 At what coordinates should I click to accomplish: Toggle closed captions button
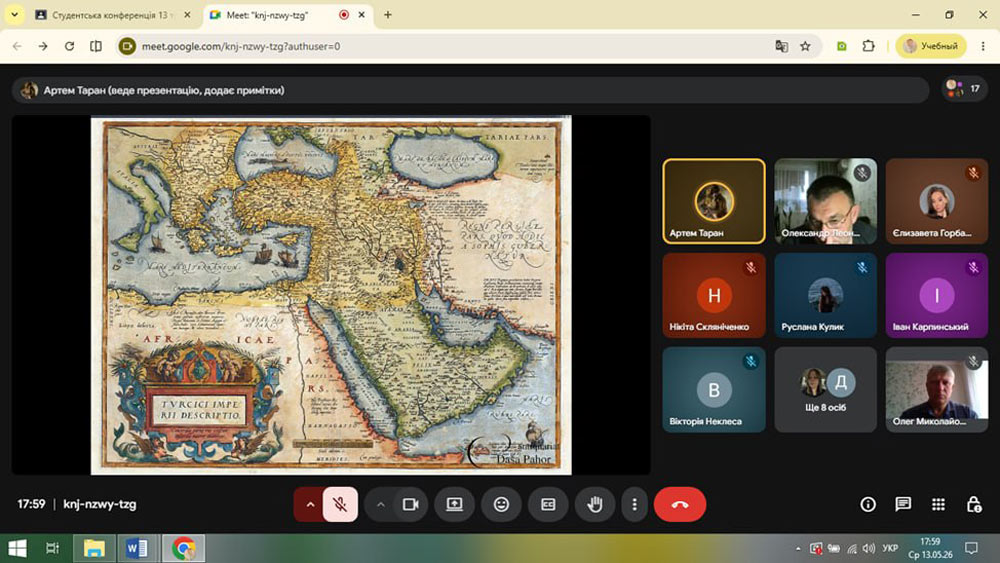point(548,504)
